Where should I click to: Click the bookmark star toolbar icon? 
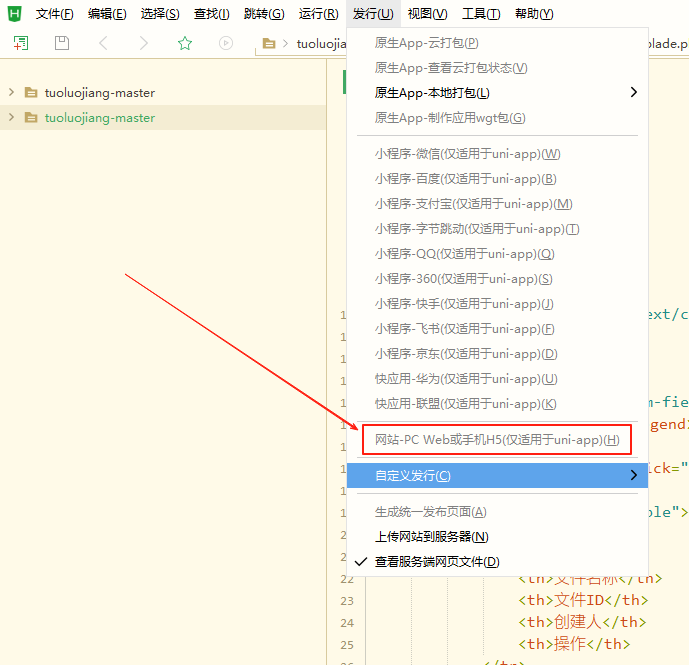point(185,43)
